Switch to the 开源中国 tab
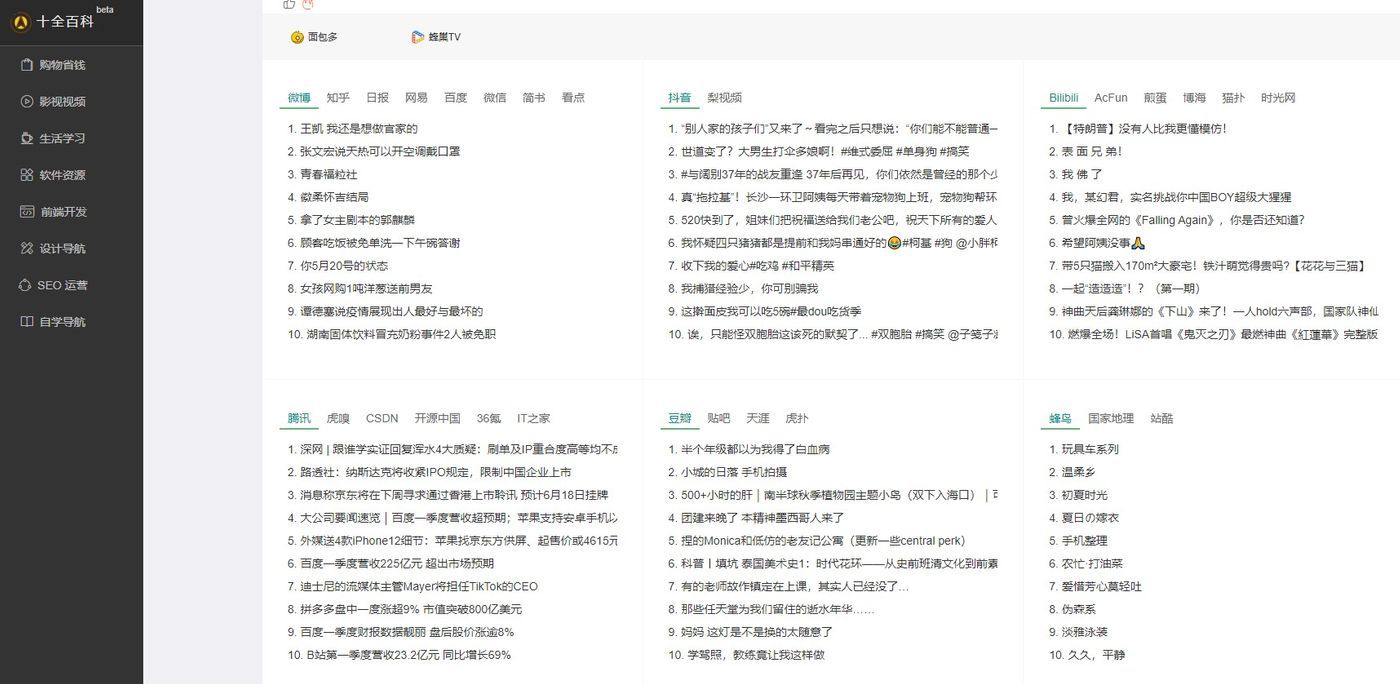Viewport: 1400px width, 684px height. [x=438, y=418]
